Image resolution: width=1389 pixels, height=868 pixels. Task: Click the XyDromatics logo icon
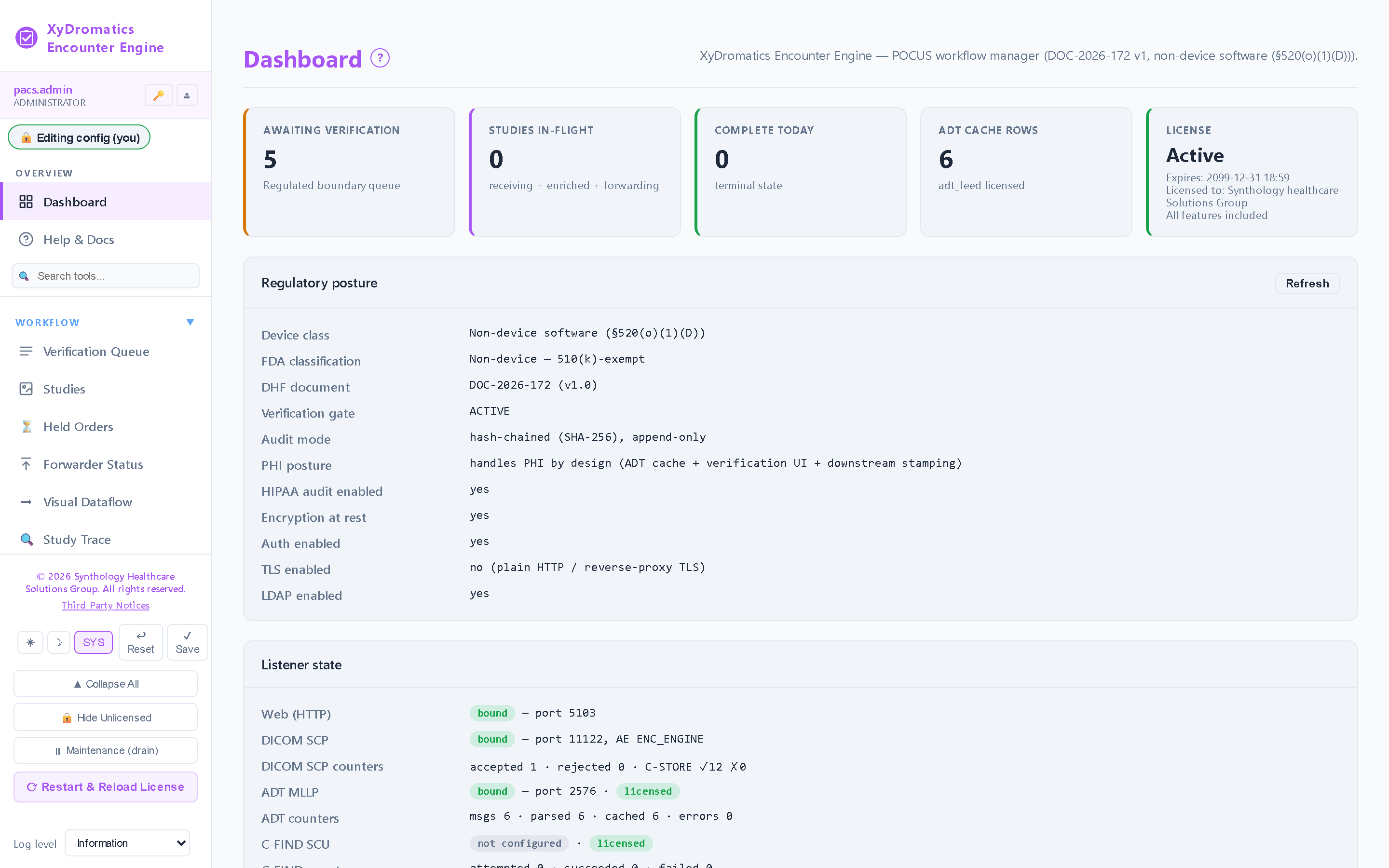click(27, 38)
